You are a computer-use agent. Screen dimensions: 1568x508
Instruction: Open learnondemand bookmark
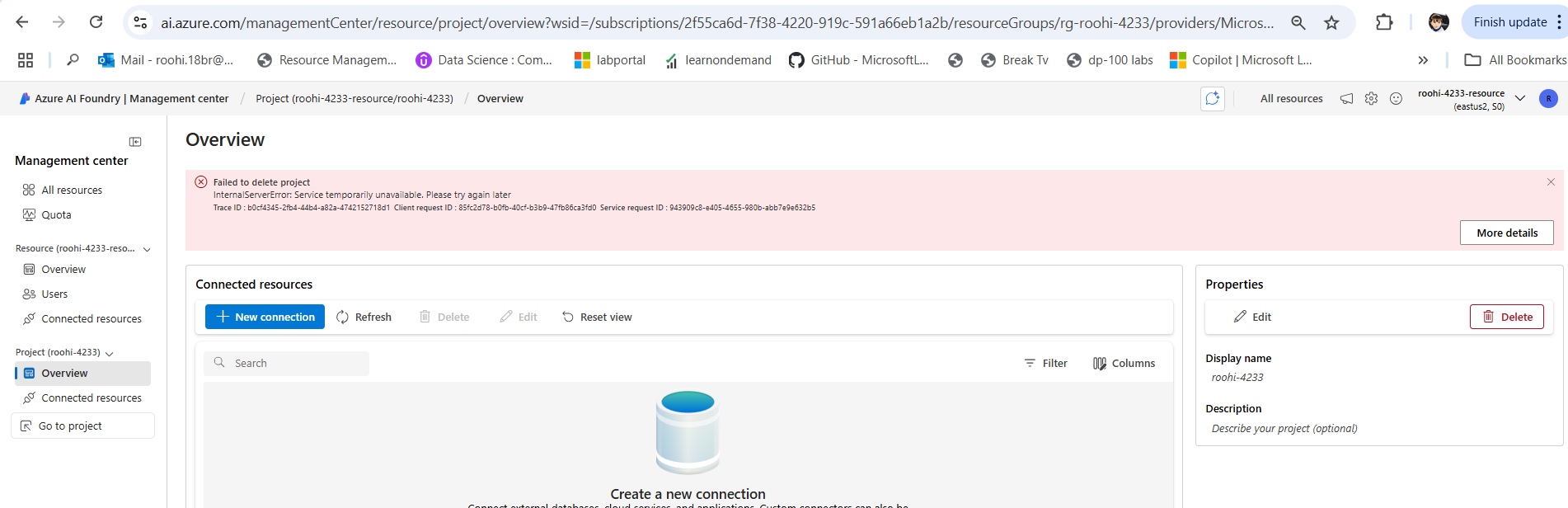[x=718, y=60]
